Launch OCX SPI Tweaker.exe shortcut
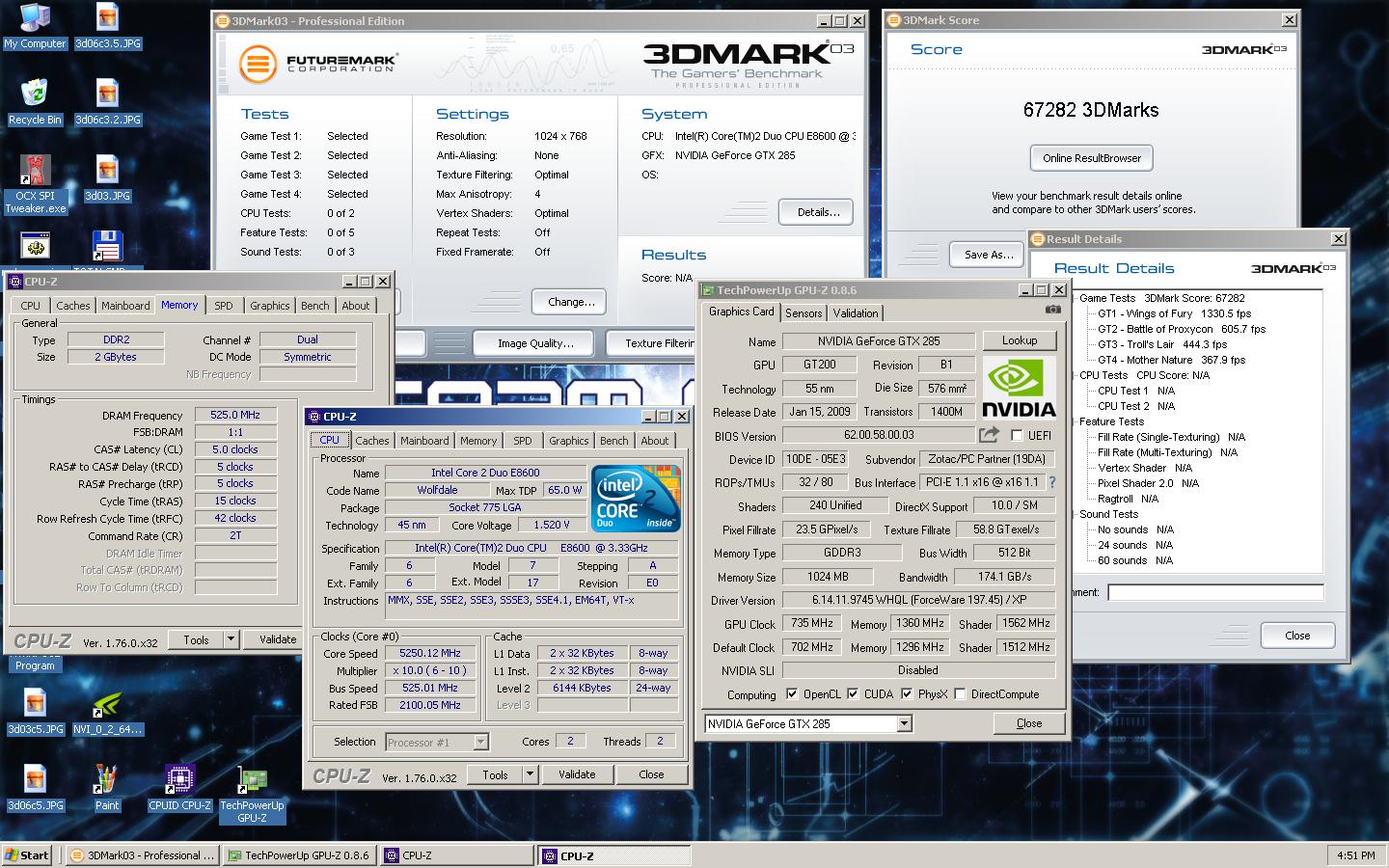The height and width of the screenshot is (868, 1389). [x=35, y=183]
